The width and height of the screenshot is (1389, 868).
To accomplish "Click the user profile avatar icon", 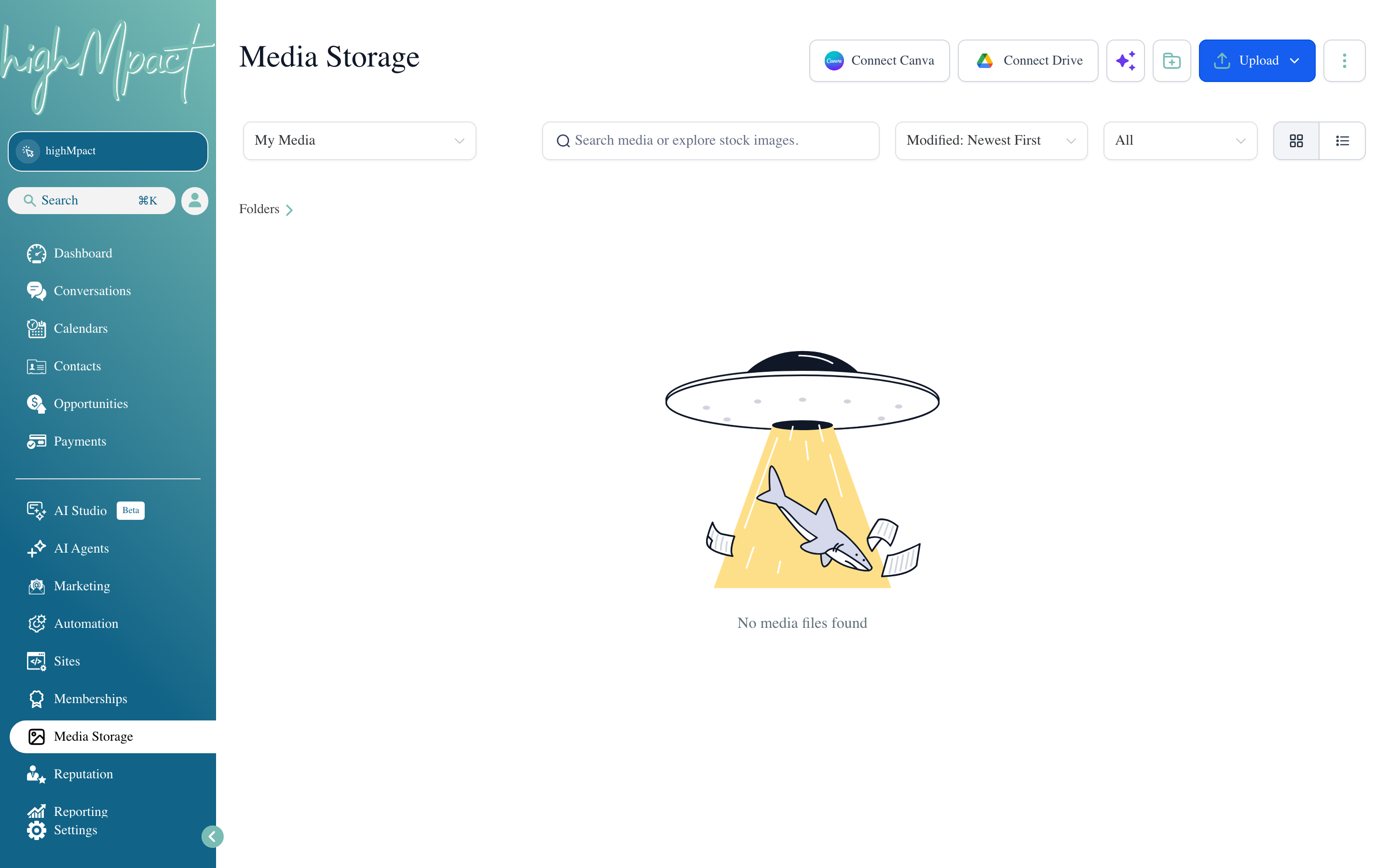I will (194, 201).
